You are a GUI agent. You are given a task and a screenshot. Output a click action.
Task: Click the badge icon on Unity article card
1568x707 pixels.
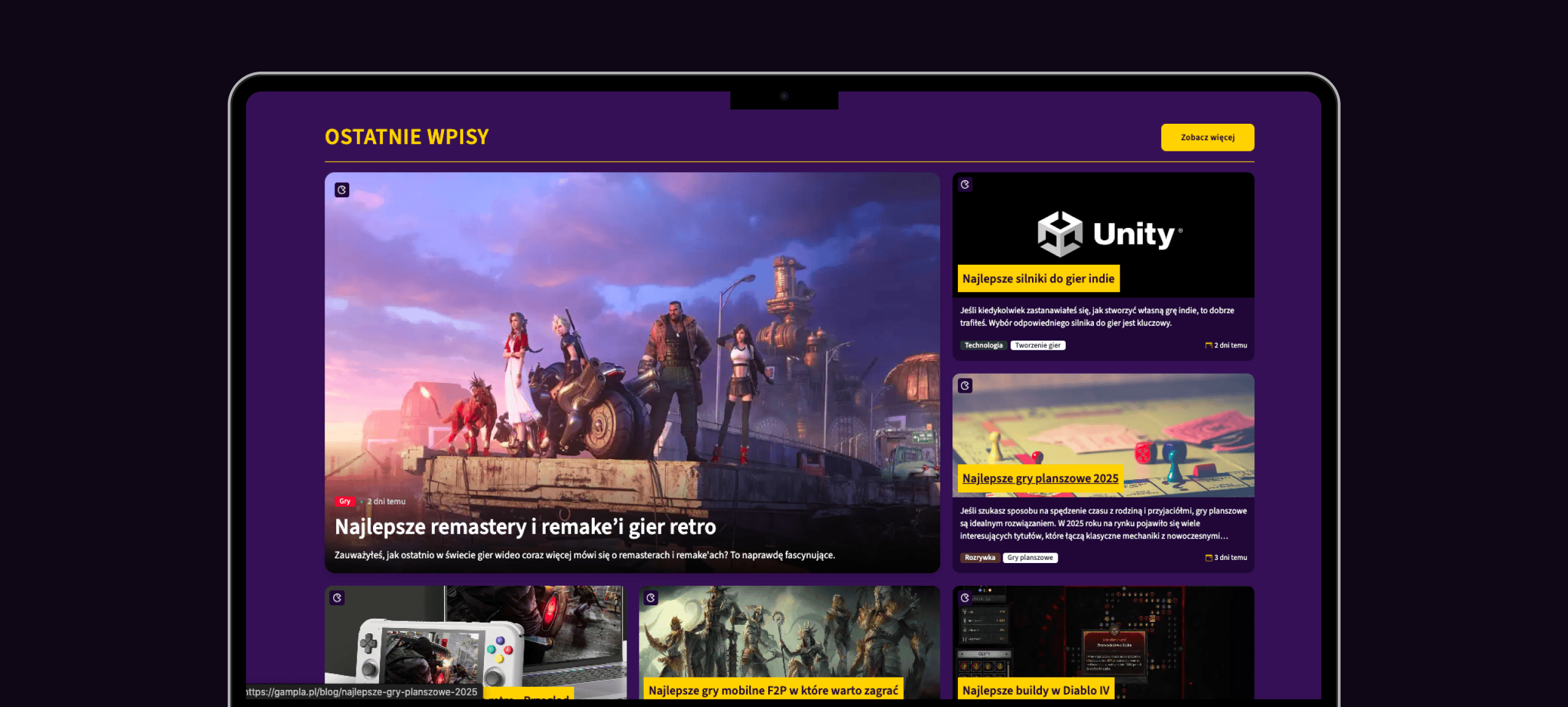(x=965, y=184)
